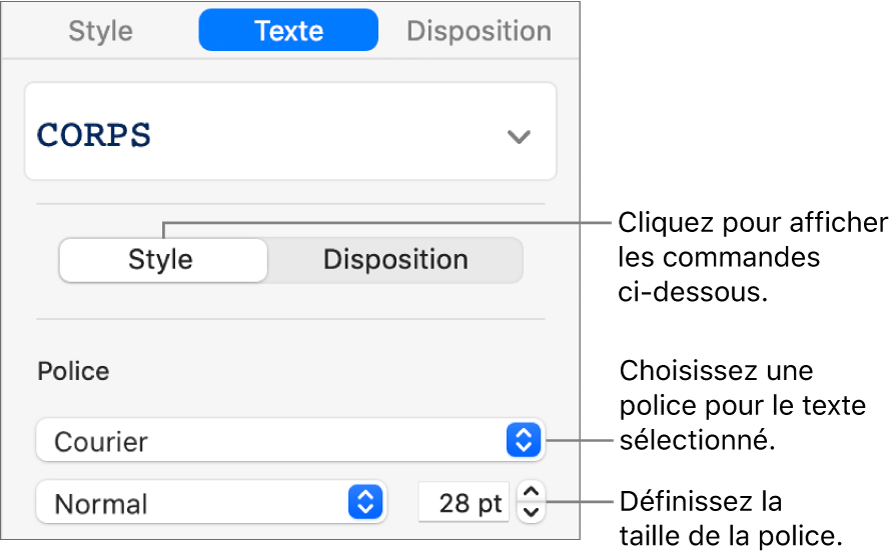Decrease font size with the down stepper arrow
Screen dimensions: 894x555
click(530, 512)
